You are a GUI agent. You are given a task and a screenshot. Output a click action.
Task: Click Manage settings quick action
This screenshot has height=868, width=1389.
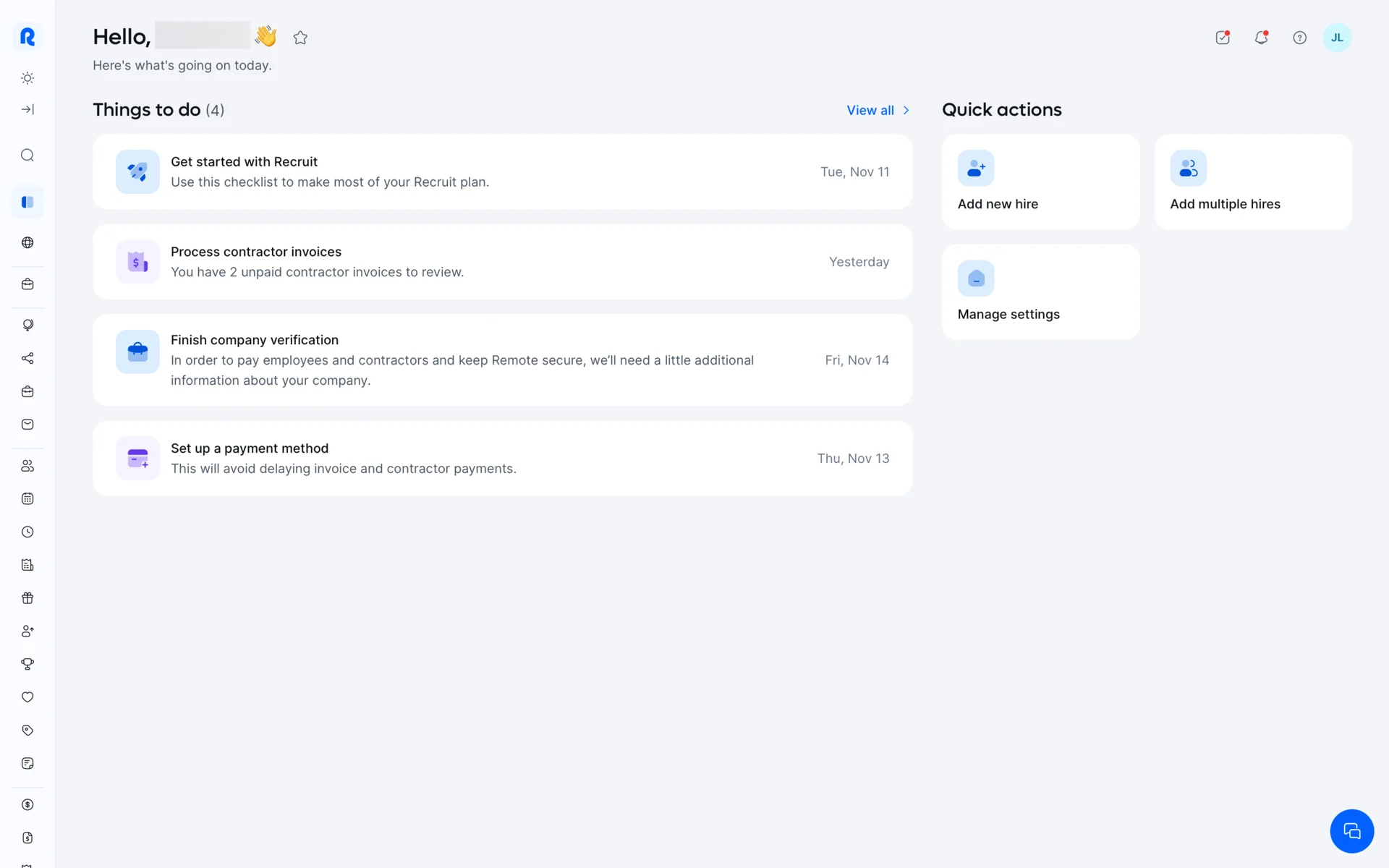1040,292
